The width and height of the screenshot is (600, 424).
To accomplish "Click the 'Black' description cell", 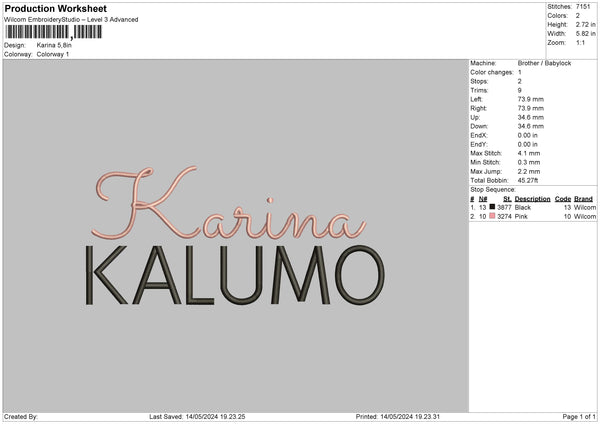I will click(523, 207).
